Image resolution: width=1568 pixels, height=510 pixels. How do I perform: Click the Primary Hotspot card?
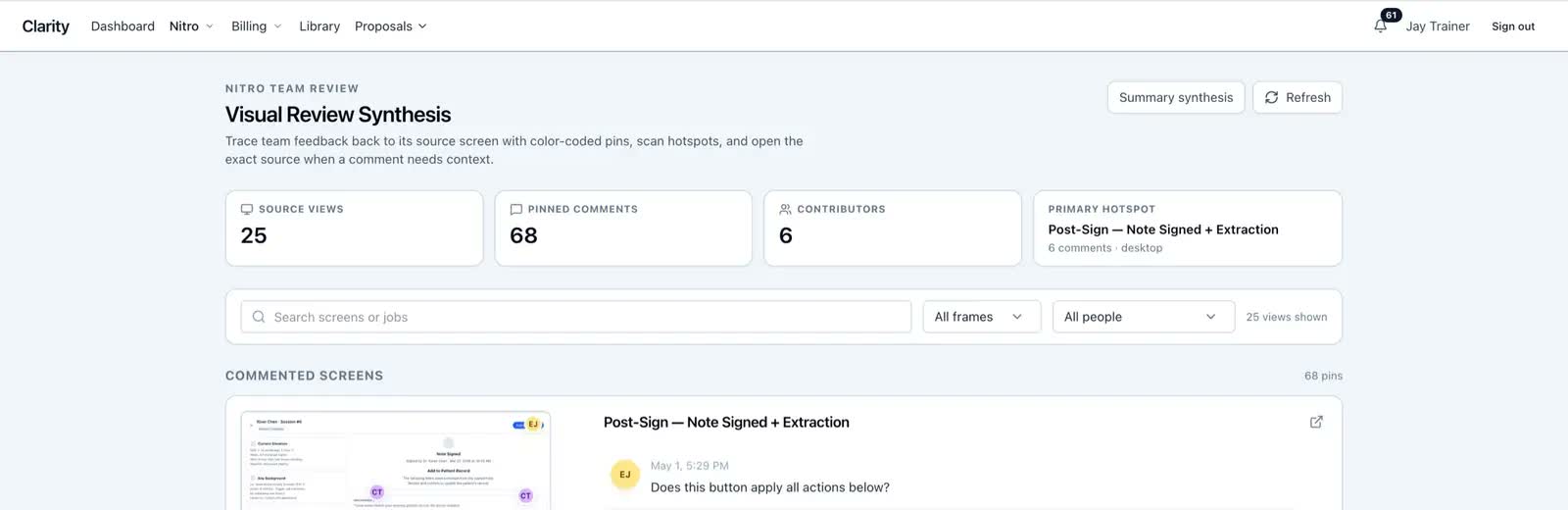1188,229
